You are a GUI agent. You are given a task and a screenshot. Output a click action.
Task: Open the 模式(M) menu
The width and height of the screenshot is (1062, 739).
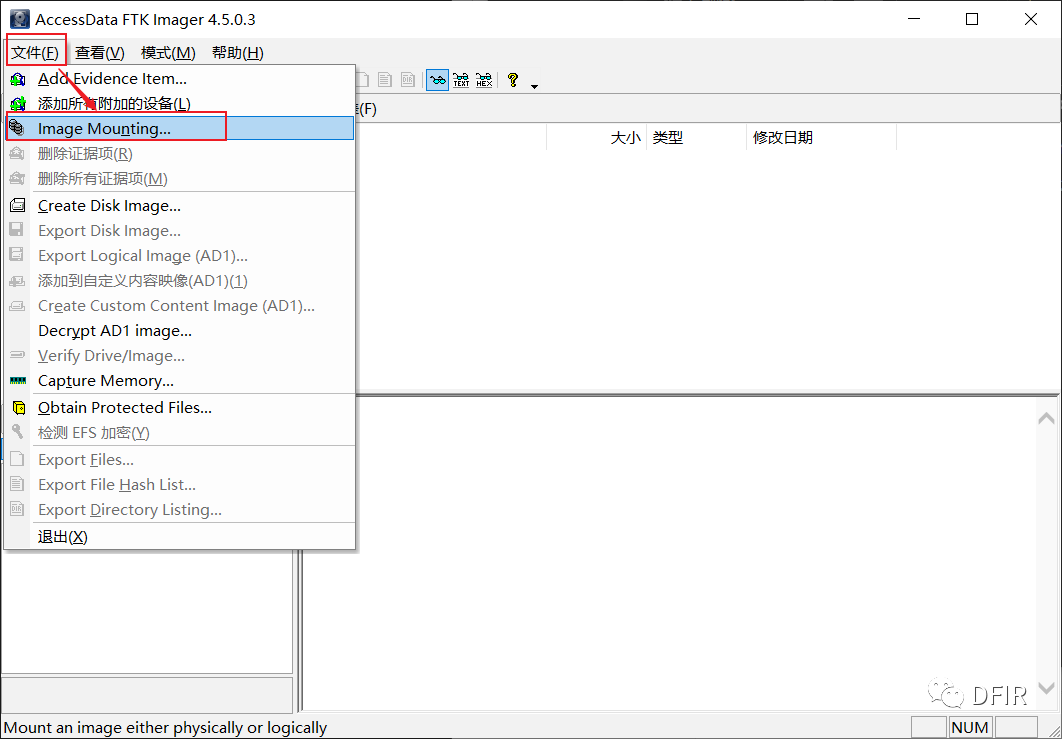[168, 53]
